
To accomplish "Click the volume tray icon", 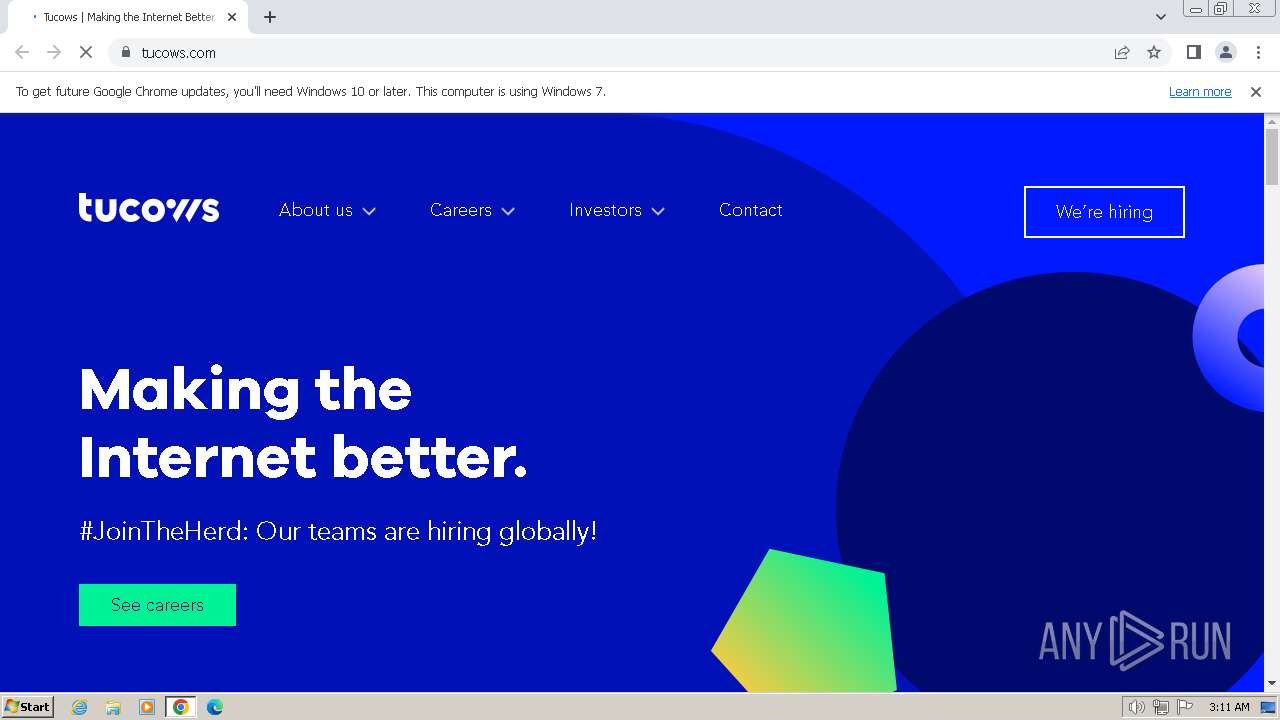I will 1136,707.
